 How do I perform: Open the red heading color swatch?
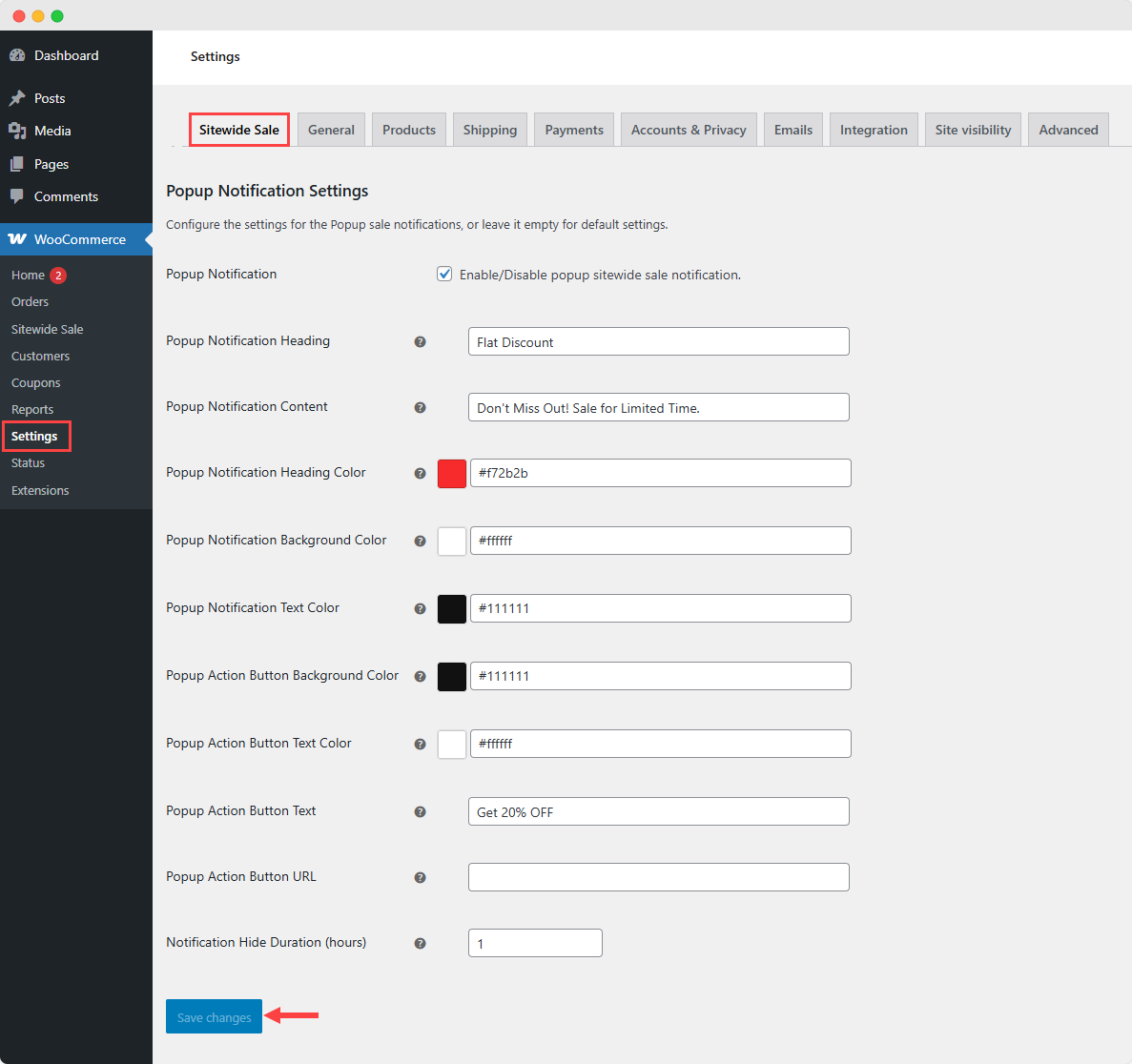click(452, 474)
